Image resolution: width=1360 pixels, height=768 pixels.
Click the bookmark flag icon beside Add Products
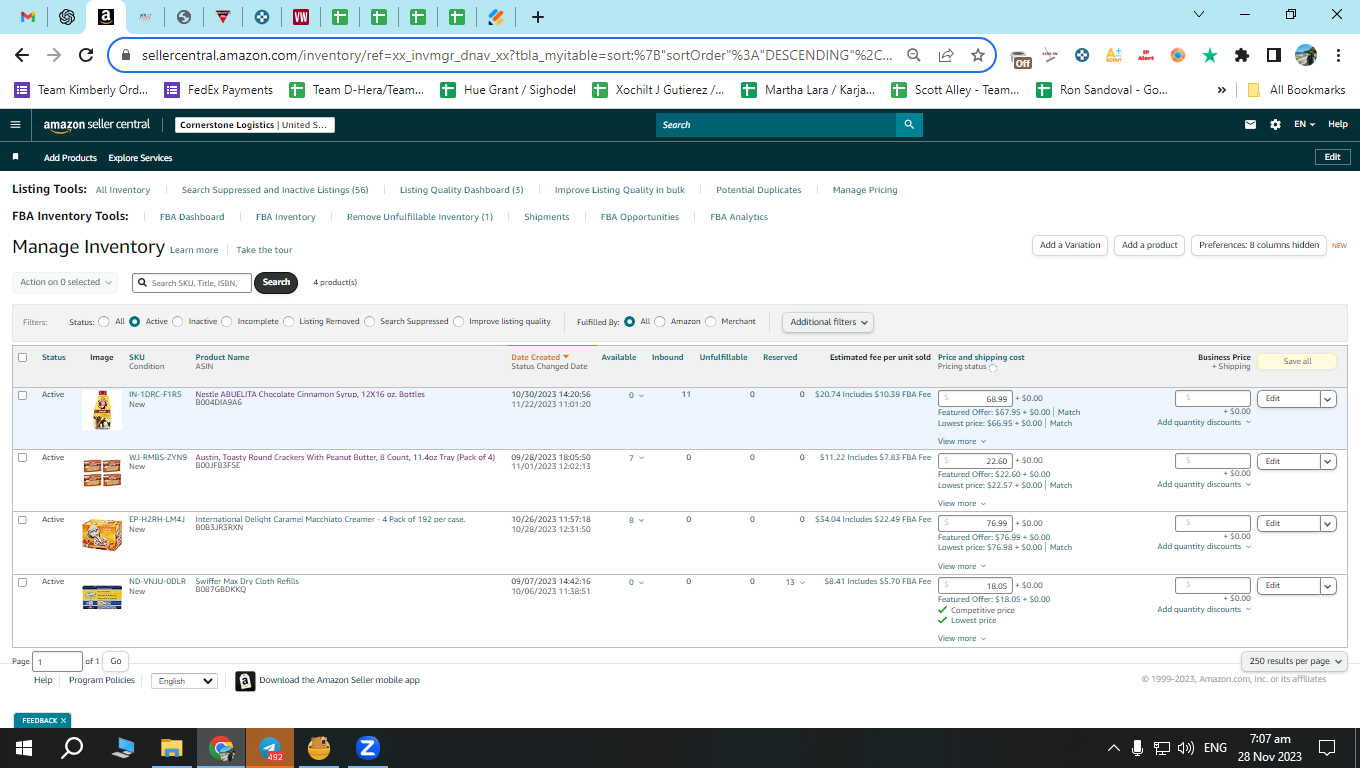15,157
